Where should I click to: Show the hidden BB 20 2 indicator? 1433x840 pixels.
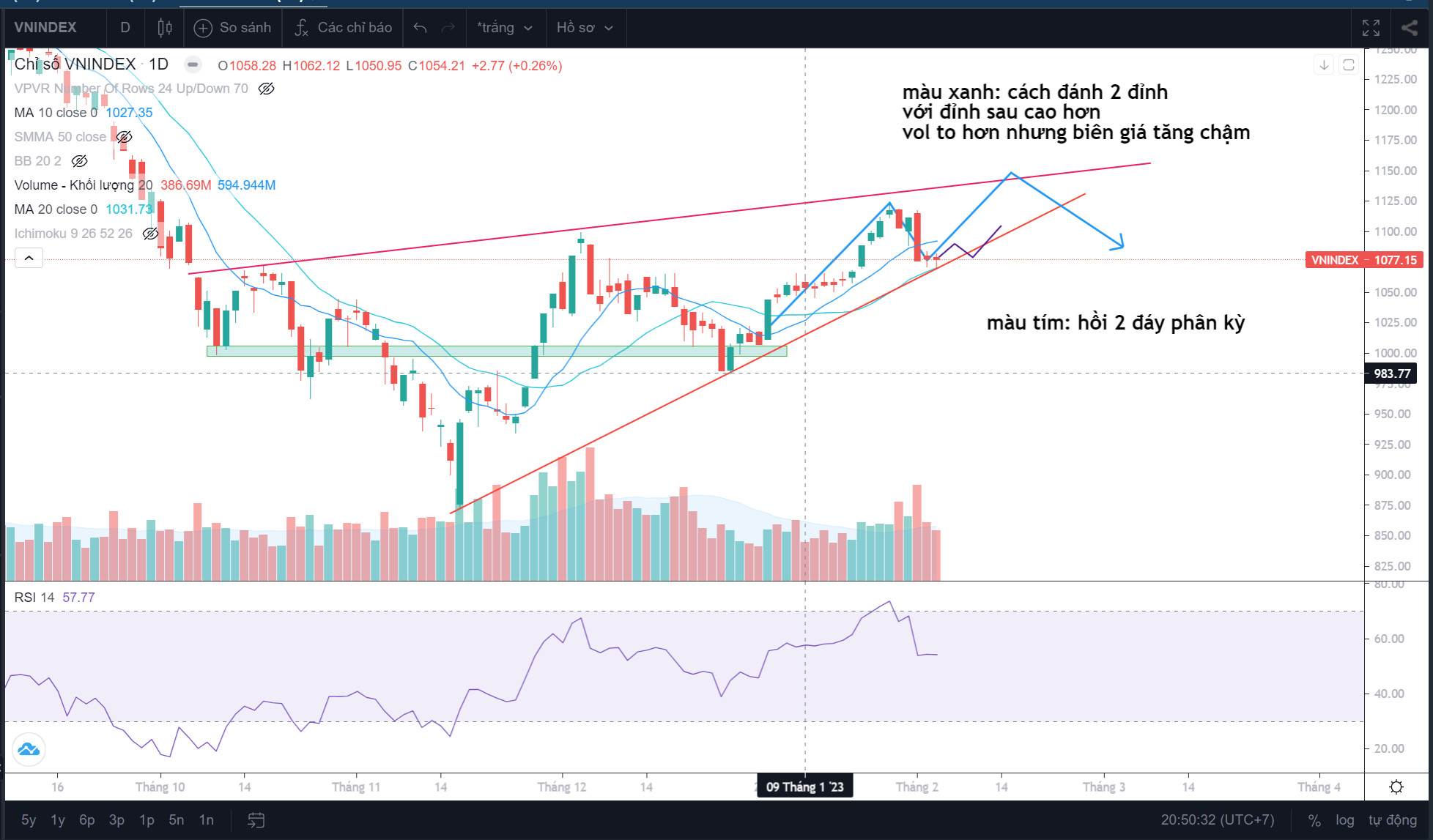pyautogui.click(x=79, y=161)
